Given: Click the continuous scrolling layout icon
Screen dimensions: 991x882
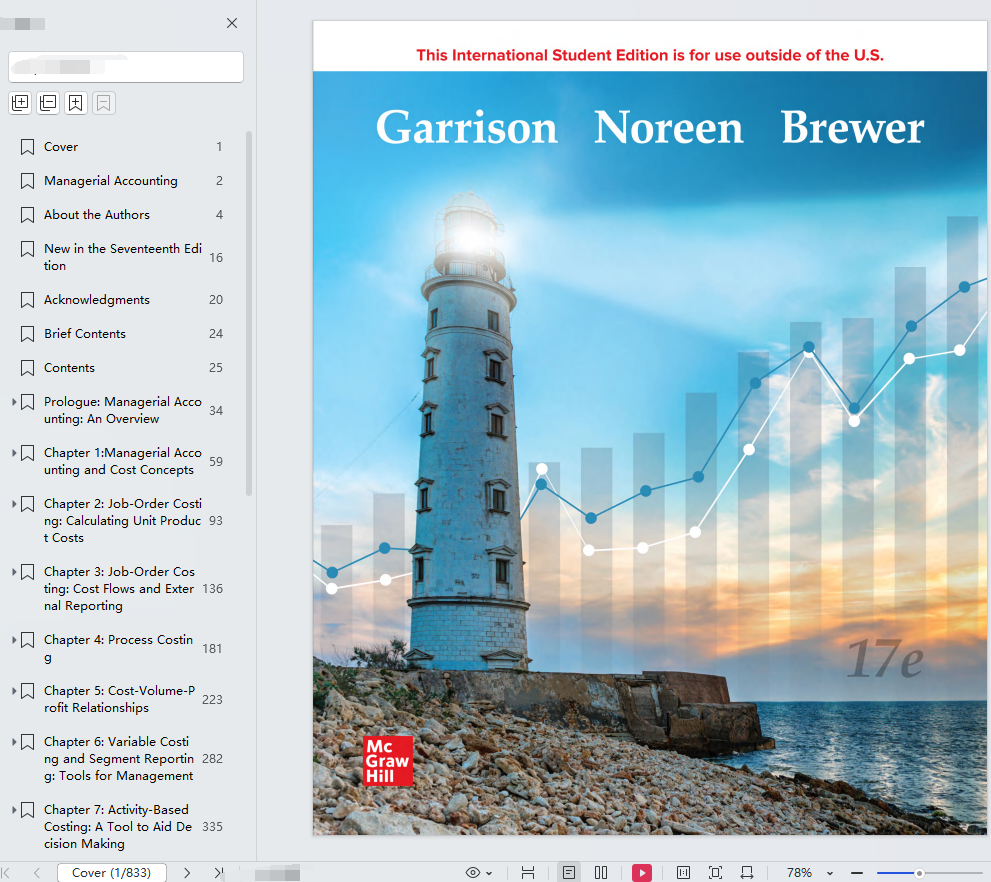Looking at the screenshot, I should click(x=528, y=873).
